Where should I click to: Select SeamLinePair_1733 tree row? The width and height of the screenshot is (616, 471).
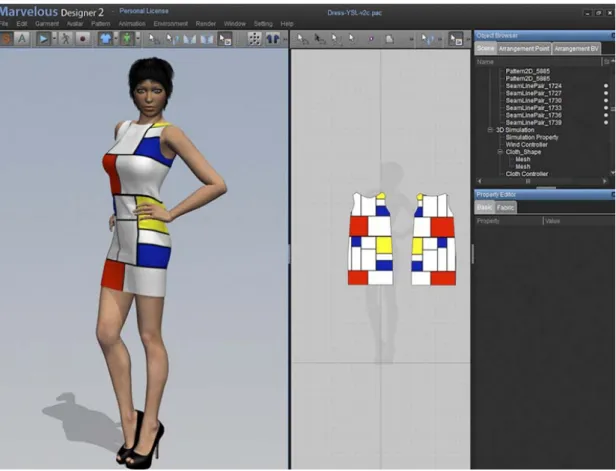[x=534, y=108]
